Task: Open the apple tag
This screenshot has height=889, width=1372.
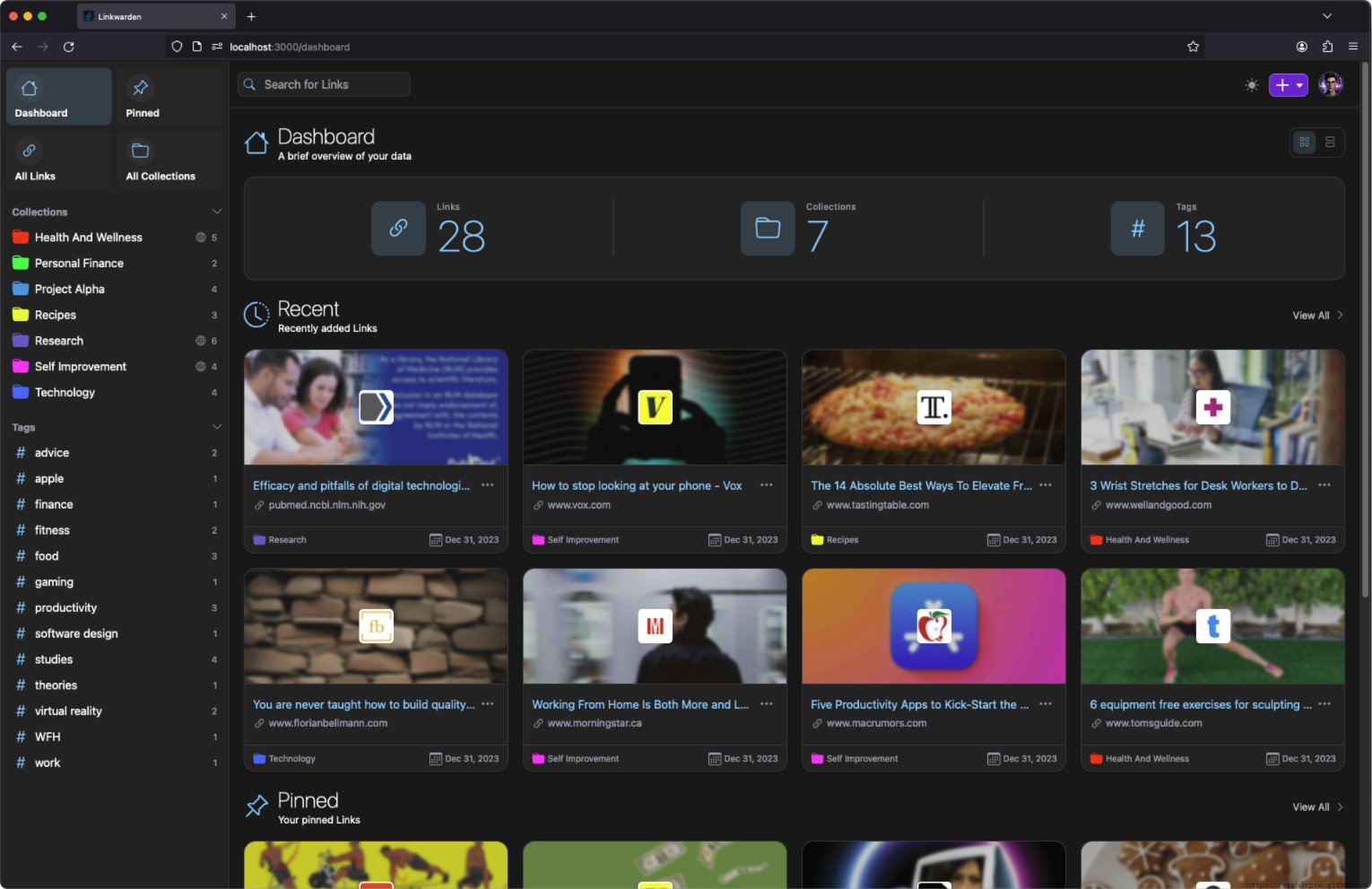Action: pos(115,479)
